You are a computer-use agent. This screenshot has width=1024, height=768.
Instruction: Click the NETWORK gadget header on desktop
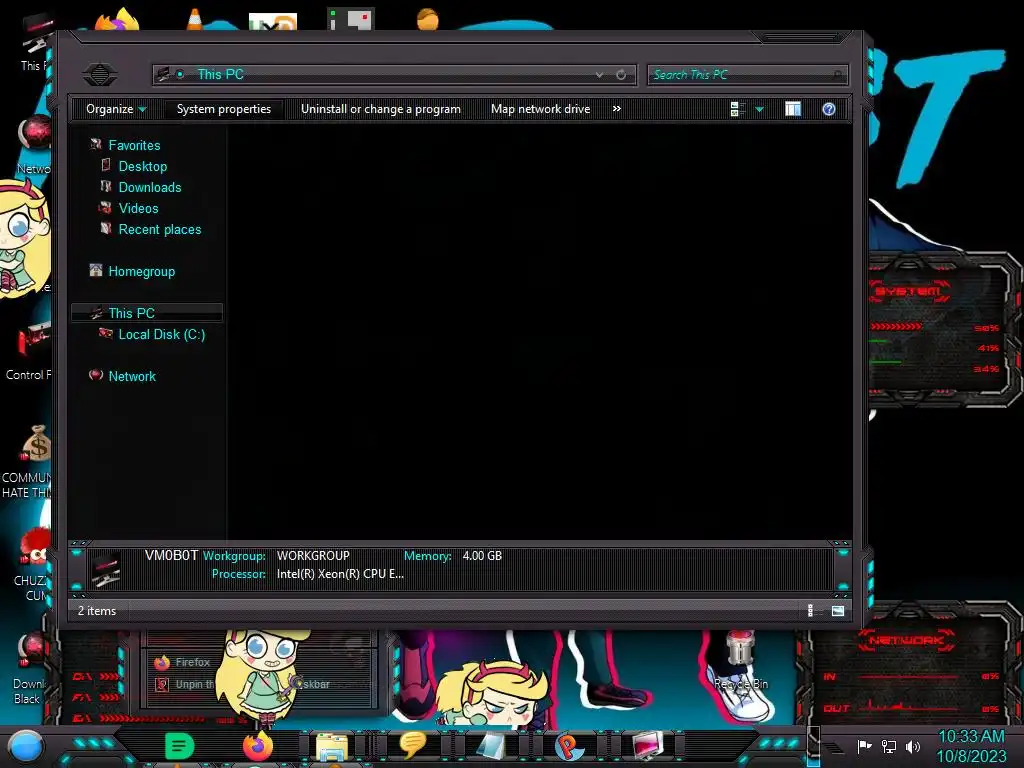pos(907,640)
